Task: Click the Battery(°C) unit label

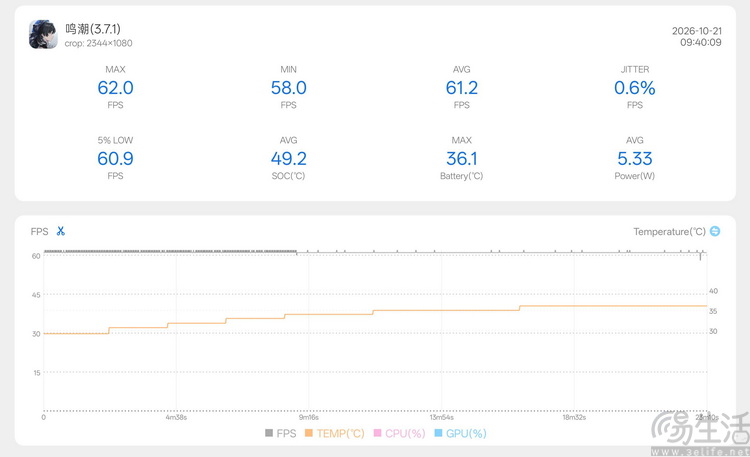Action: (x=462, y=176)
